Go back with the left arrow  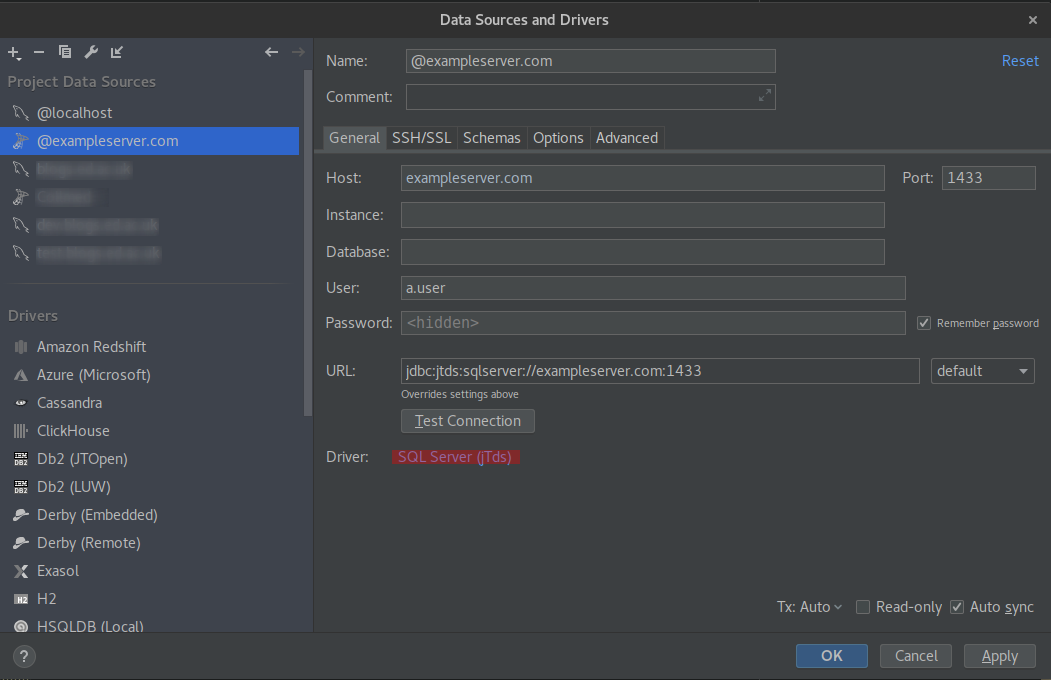[271, 52]
